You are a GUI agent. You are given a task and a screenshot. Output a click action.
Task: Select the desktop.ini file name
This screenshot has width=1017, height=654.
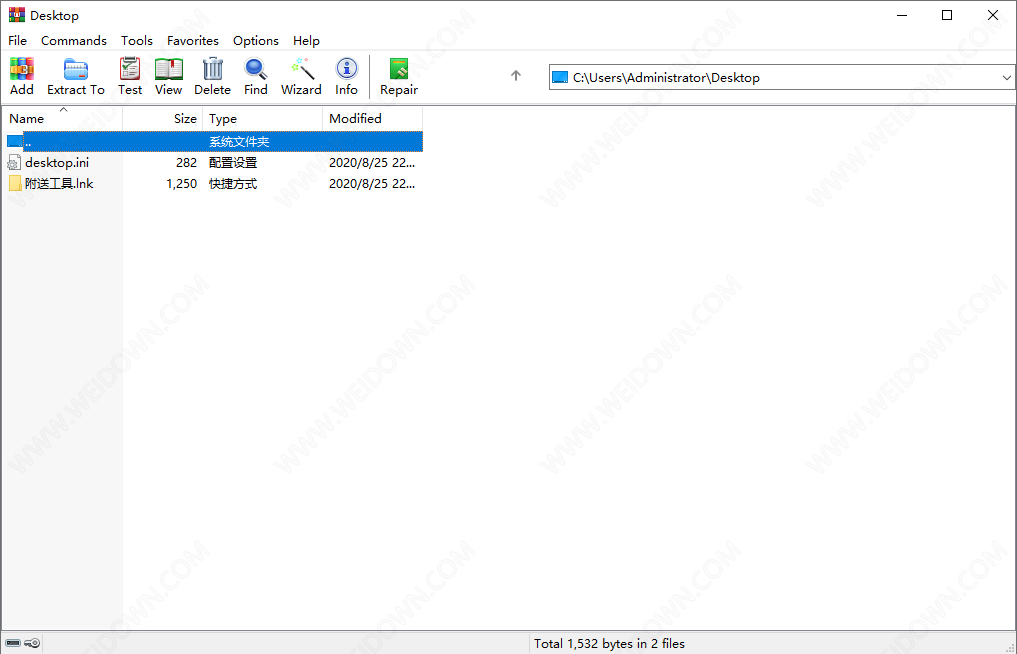click(x=57, y=163)
